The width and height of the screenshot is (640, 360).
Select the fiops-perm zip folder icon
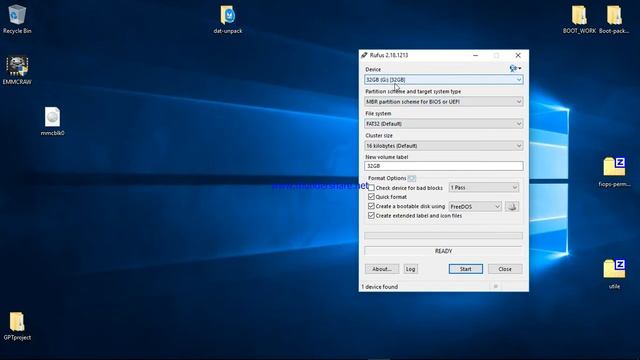point(614,172)
